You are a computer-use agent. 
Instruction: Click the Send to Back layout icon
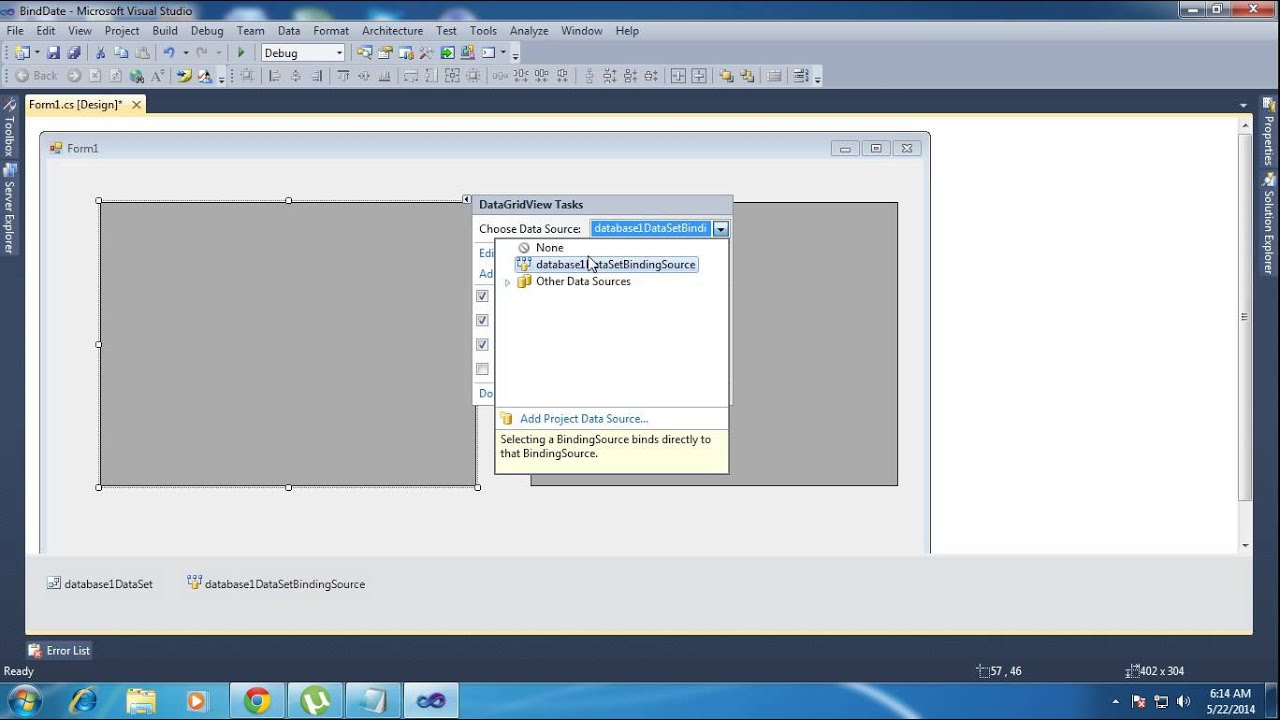pyautogui.click(x=747, y=76)
